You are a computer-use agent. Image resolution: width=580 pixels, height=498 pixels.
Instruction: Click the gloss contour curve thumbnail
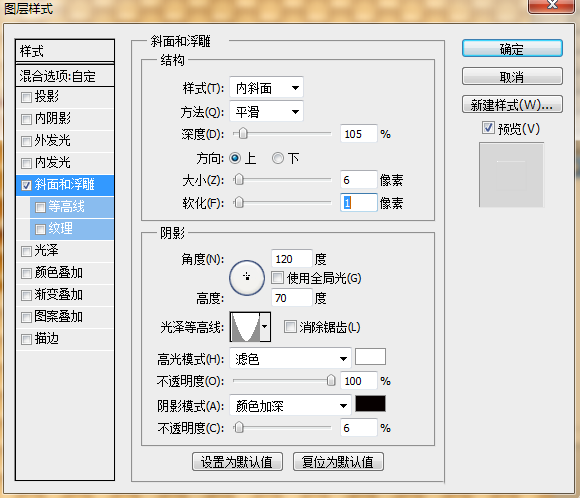[x=245, y=327]
